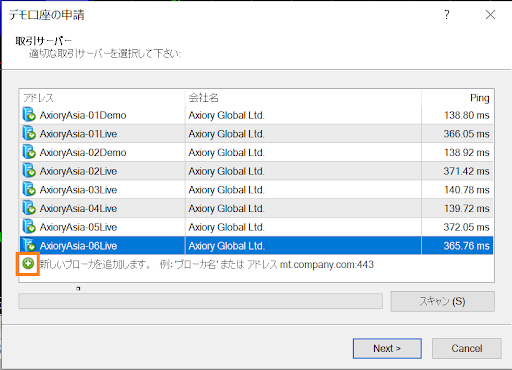
Task: Click the 139.72 ms ping value
Action: click(466, 209)
